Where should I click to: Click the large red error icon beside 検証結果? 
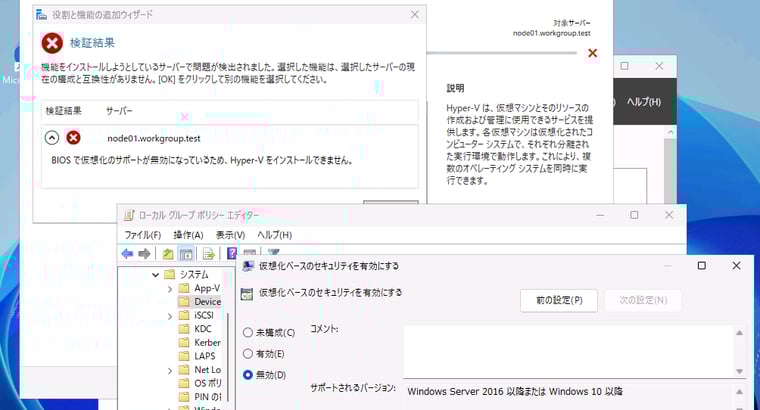click(x=52, y=43)
